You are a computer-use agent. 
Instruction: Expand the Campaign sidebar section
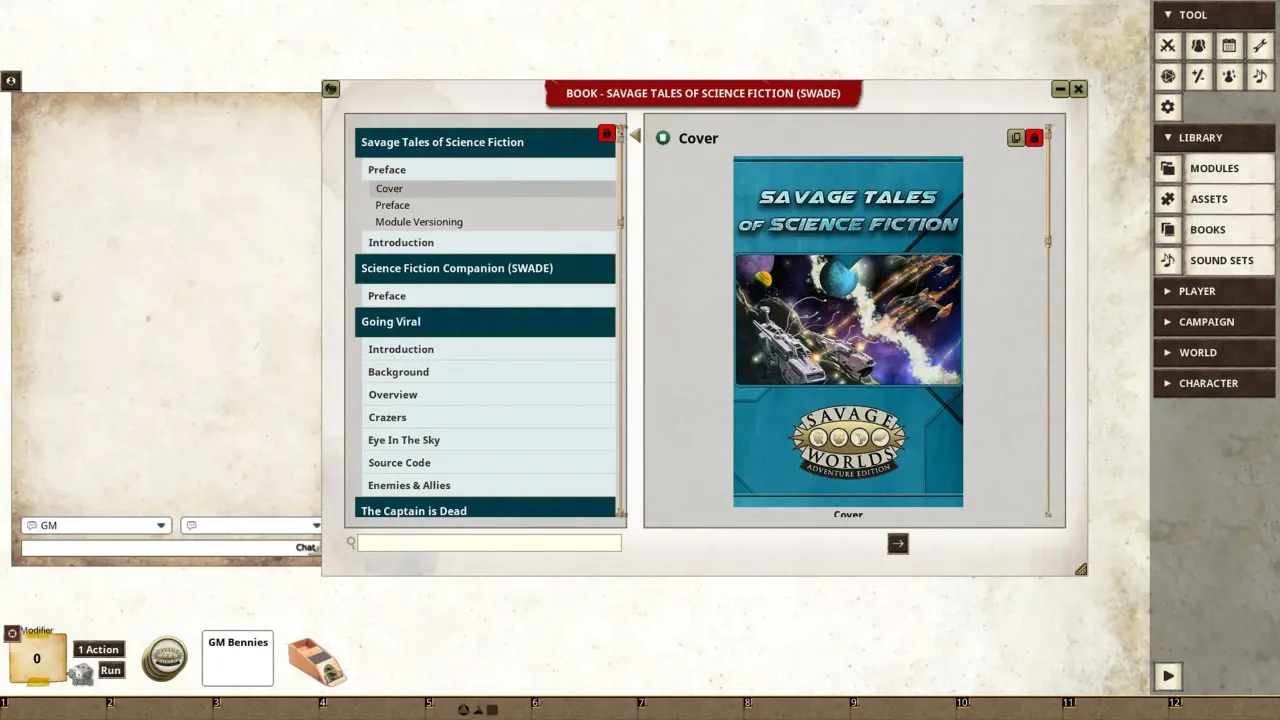[1214, 322]
